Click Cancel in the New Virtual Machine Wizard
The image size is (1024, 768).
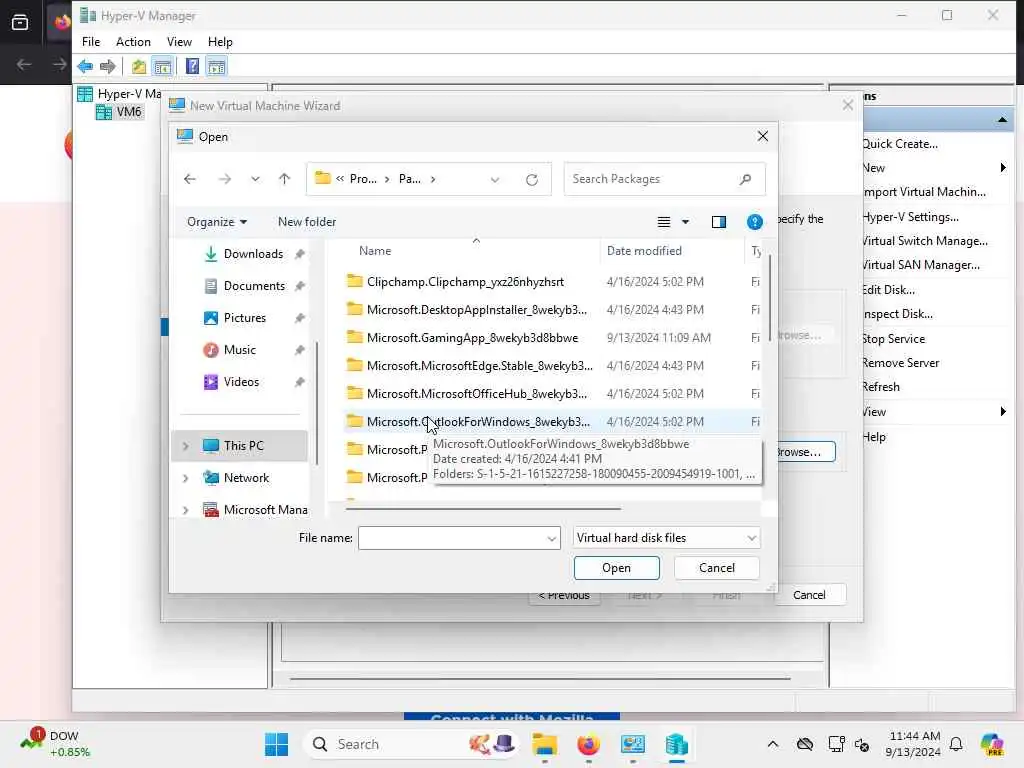tap(809, 595)
